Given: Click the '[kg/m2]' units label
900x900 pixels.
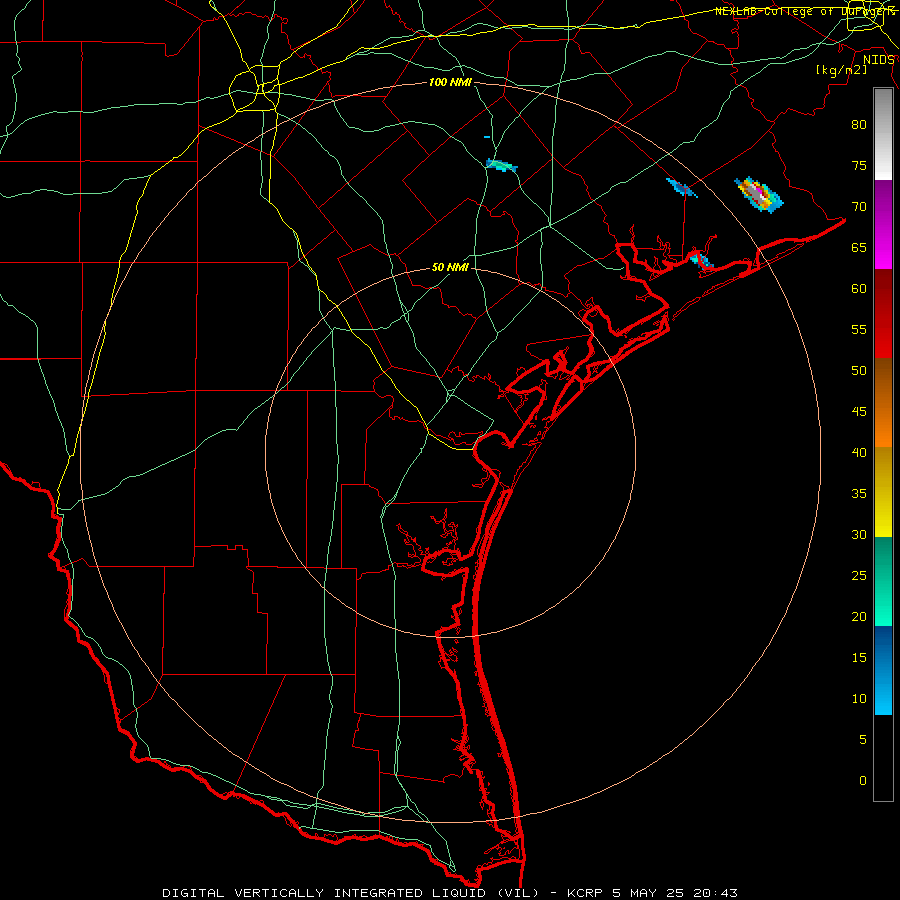Looking at the screenshot, I should coord(841,70).
